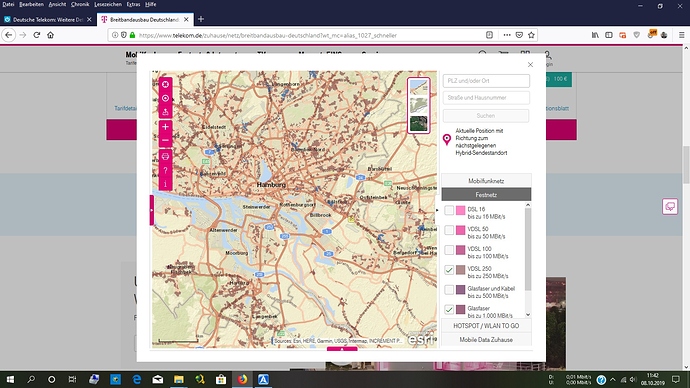Open the Lesezeichen menu

108,4
